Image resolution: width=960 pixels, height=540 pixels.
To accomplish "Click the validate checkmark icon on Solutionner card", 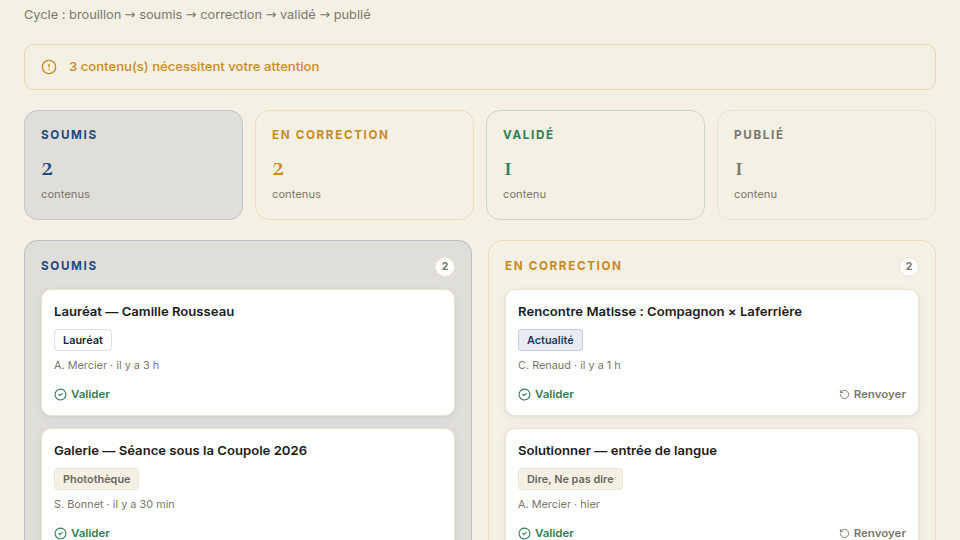I will click(x=524, y=533).
